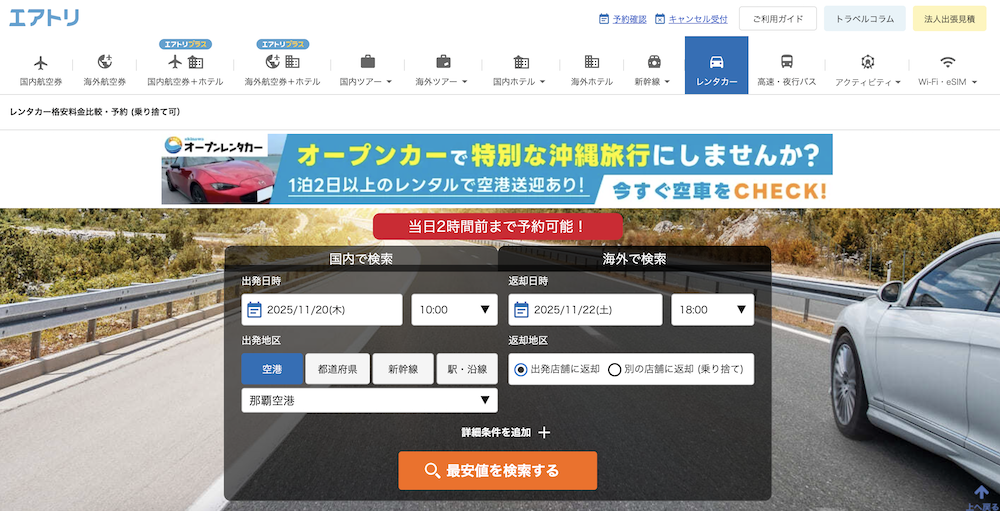The height and width of the screenshot is (511, 1000).
Task: Open the 予約確認 link
Action: click(622, 19)
